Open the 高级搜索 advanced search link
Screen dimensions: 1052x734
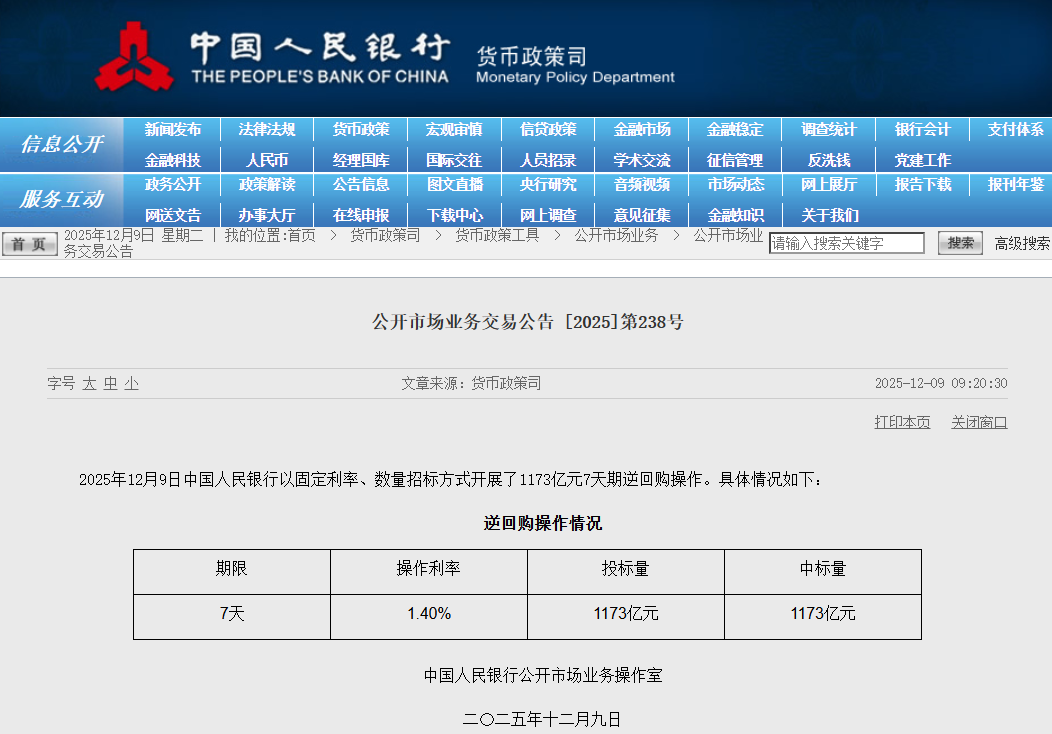1022,243
